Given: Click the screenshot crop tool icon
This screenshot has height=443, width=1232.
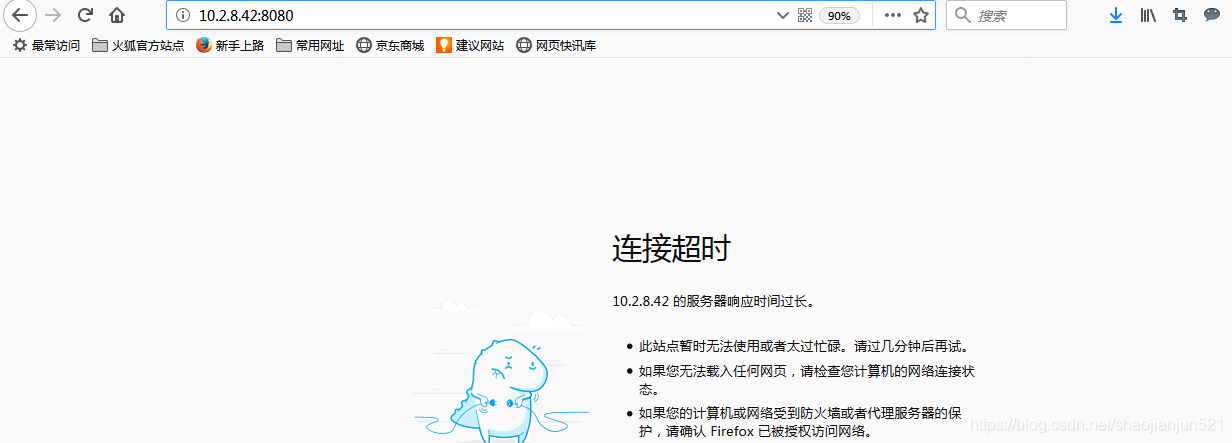Looking at the screenshot, I should point(1180,15).
